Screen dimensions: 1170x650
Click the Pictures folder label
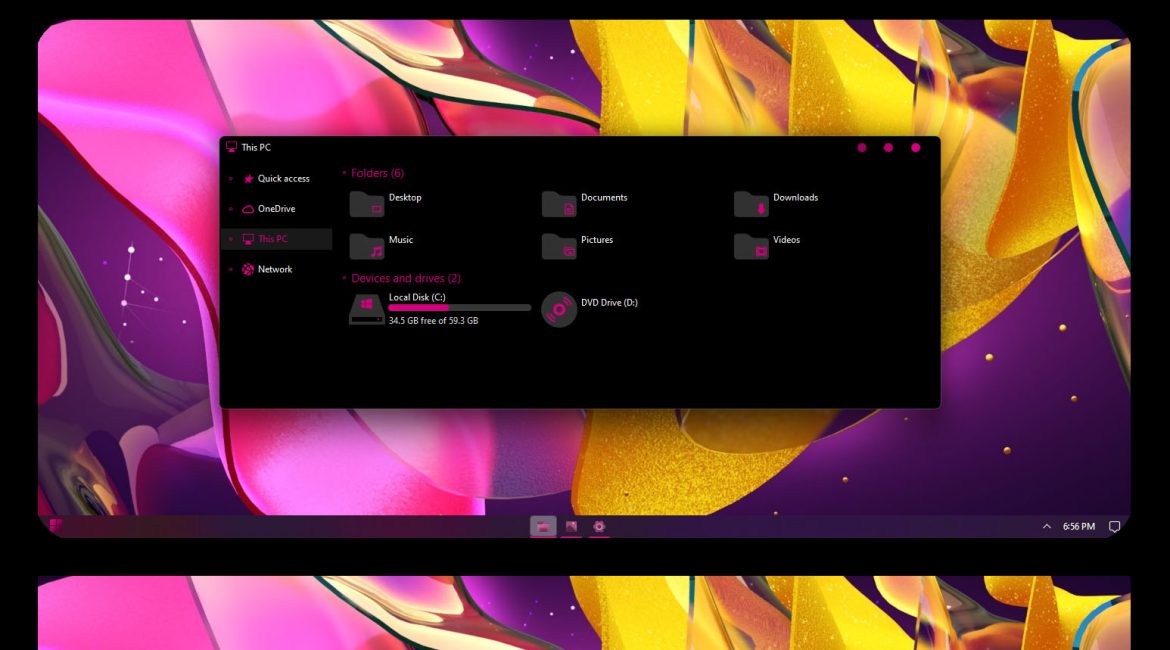tap(597, 240)
